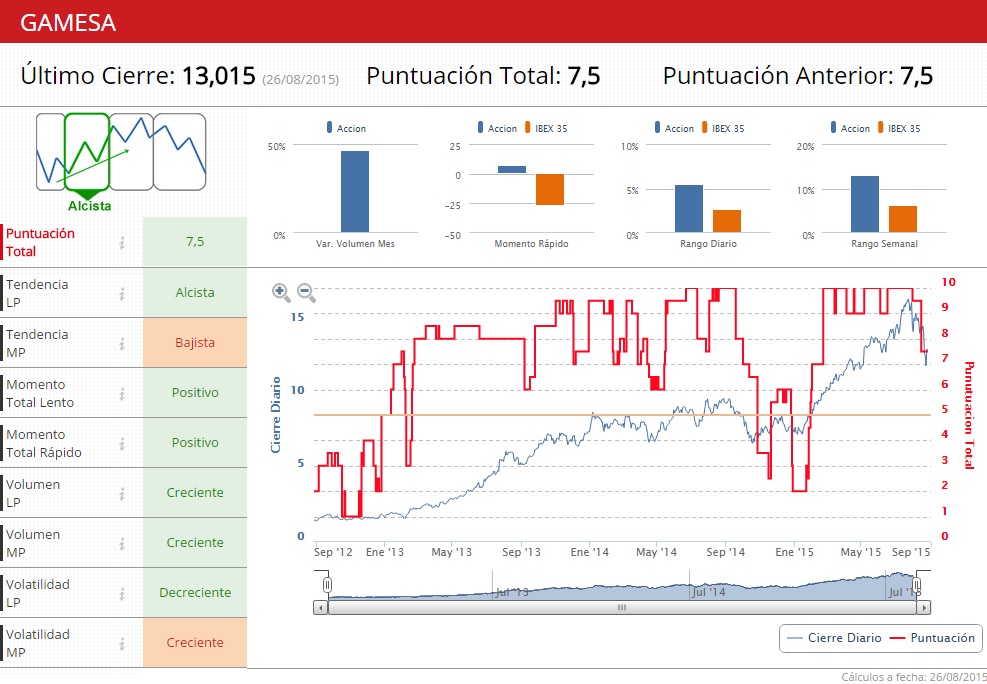Toggle Accion legend in Rango Diario chart
The width and height of the screenshot is (987, 684).
point(674,128)
